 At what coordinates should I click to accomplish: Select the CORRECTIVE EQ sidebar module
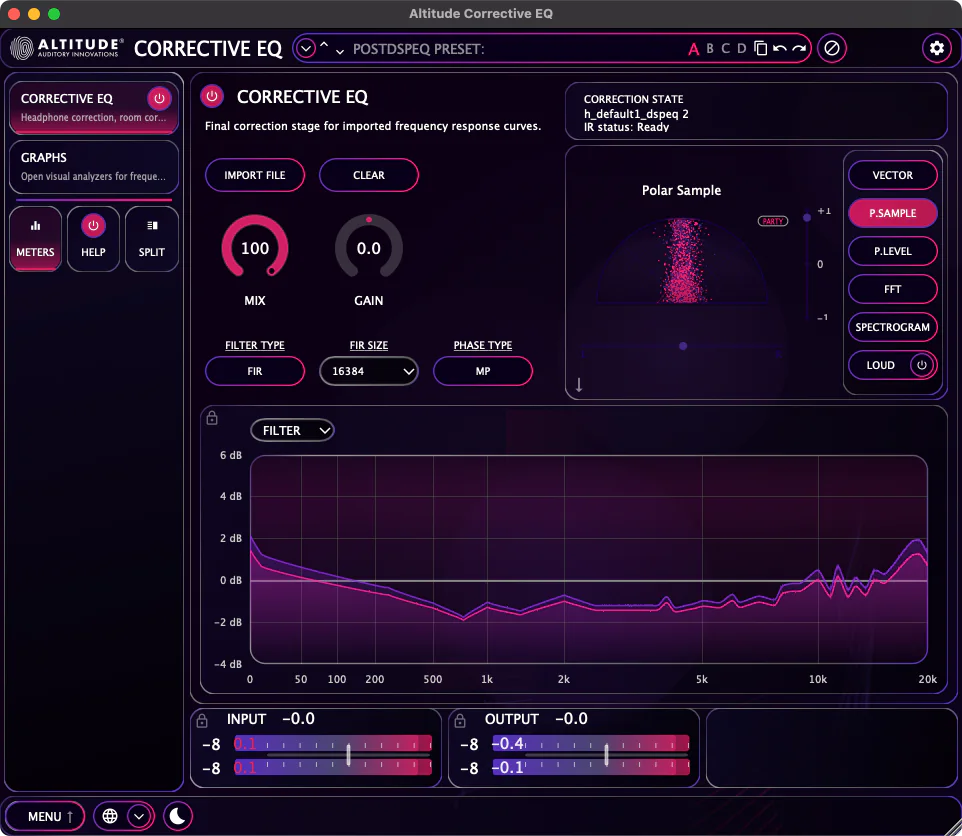94,107
